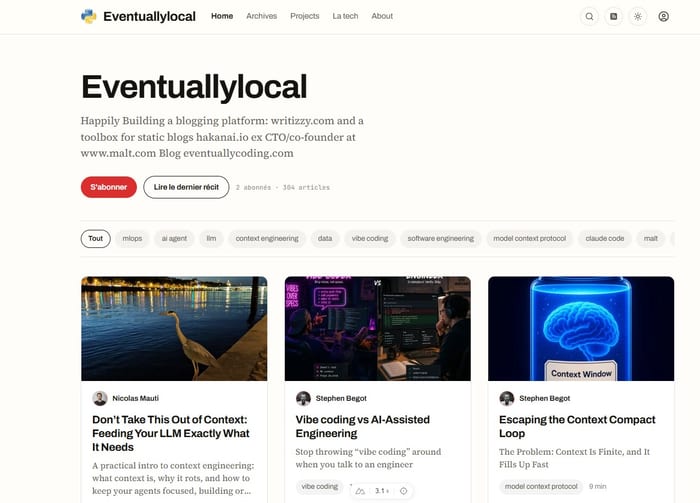Screen dimensions: 700x503
Task: Filter by the software engineering tag
Action: tap(441, 239)
